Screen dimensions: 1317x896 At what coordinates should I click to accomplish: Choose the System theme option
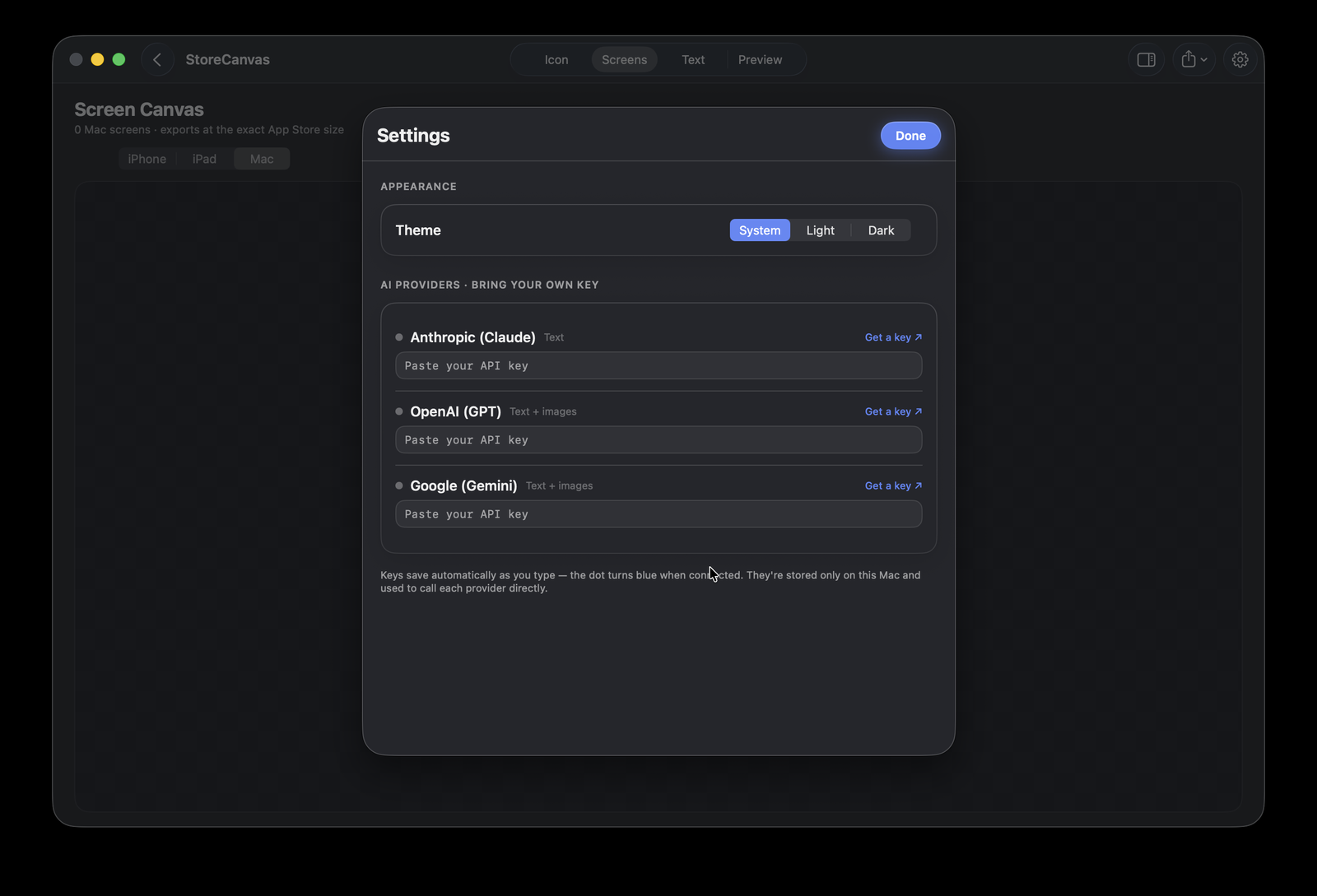[x=760, y=230]
